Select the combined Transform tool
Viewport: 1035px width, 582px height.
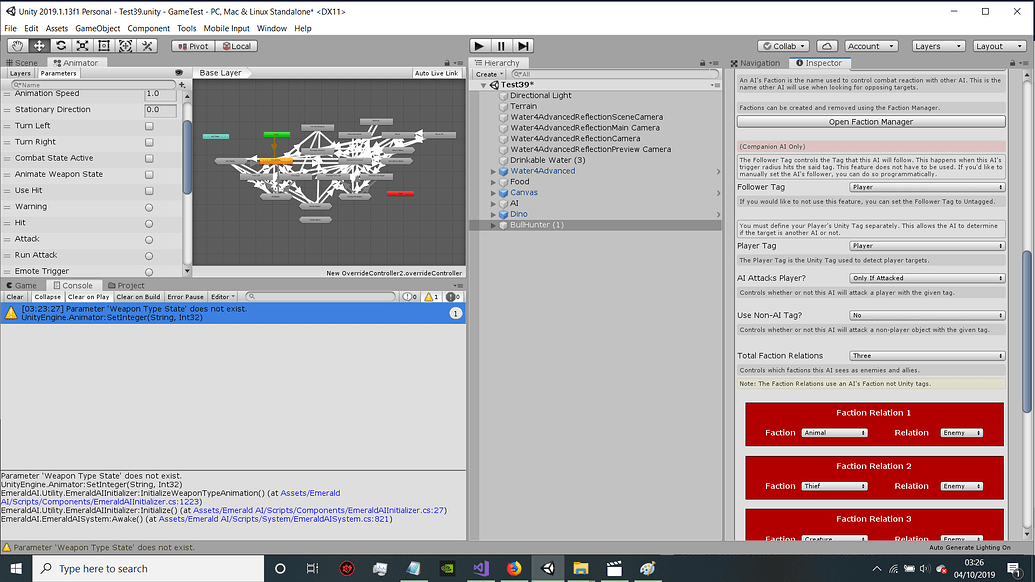click(125, 46)
